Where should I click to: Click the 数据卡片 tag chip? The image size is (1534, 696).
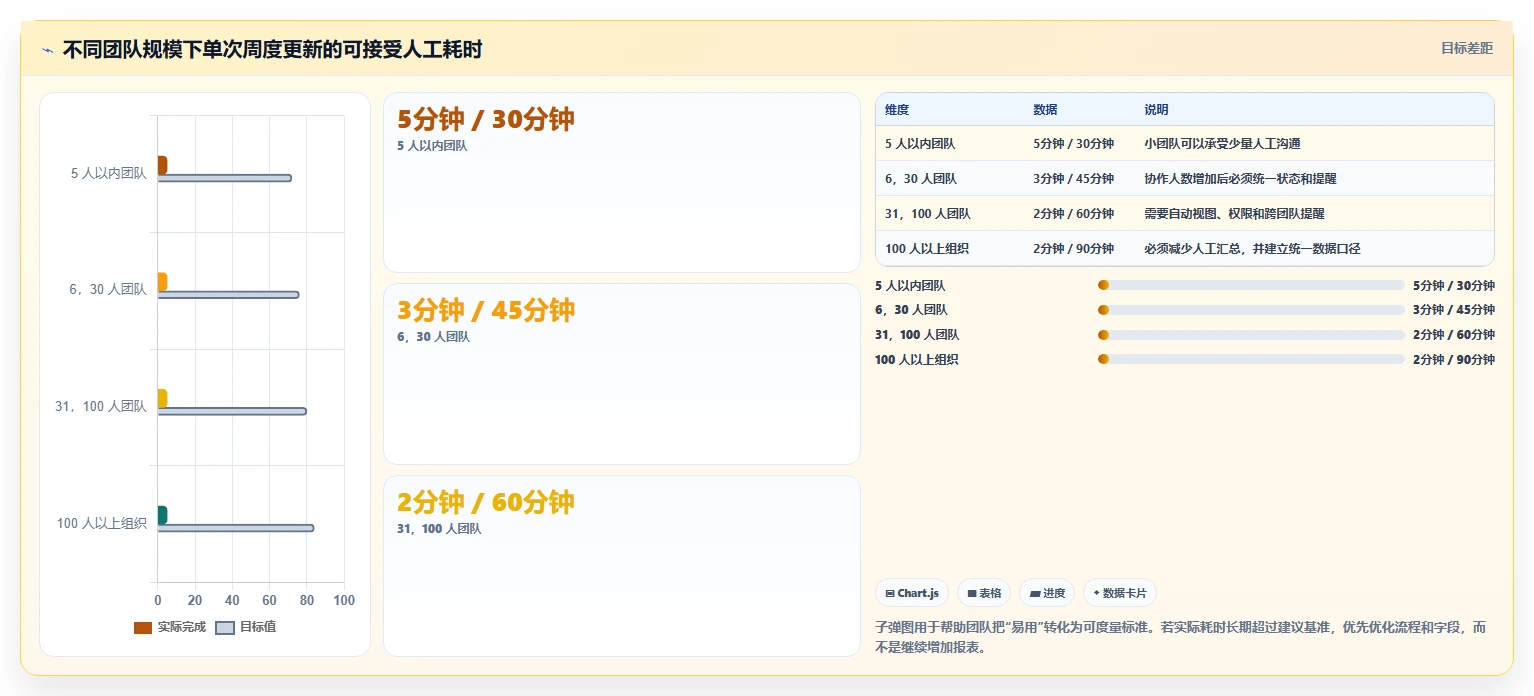coord(1120,593)
